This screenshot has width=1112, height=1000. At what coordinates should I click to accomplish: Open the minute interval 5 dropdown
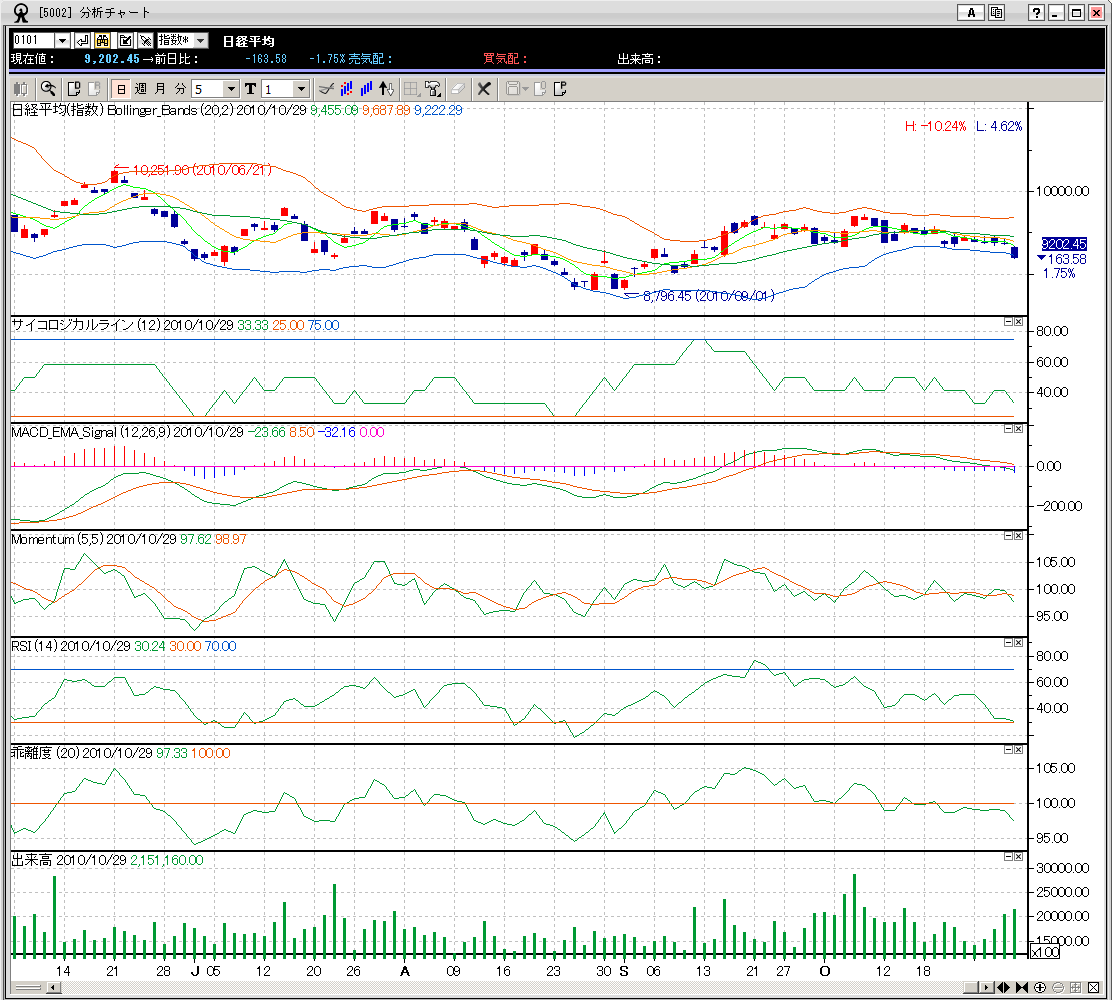(x=231, y=88)
